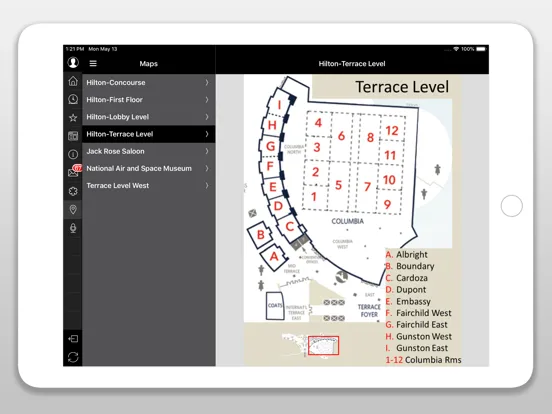The height and width of the screenshot is (414, 552).
Task: Select Terrace Level West map
Action: pyautogui.click(x=149, y=186)
